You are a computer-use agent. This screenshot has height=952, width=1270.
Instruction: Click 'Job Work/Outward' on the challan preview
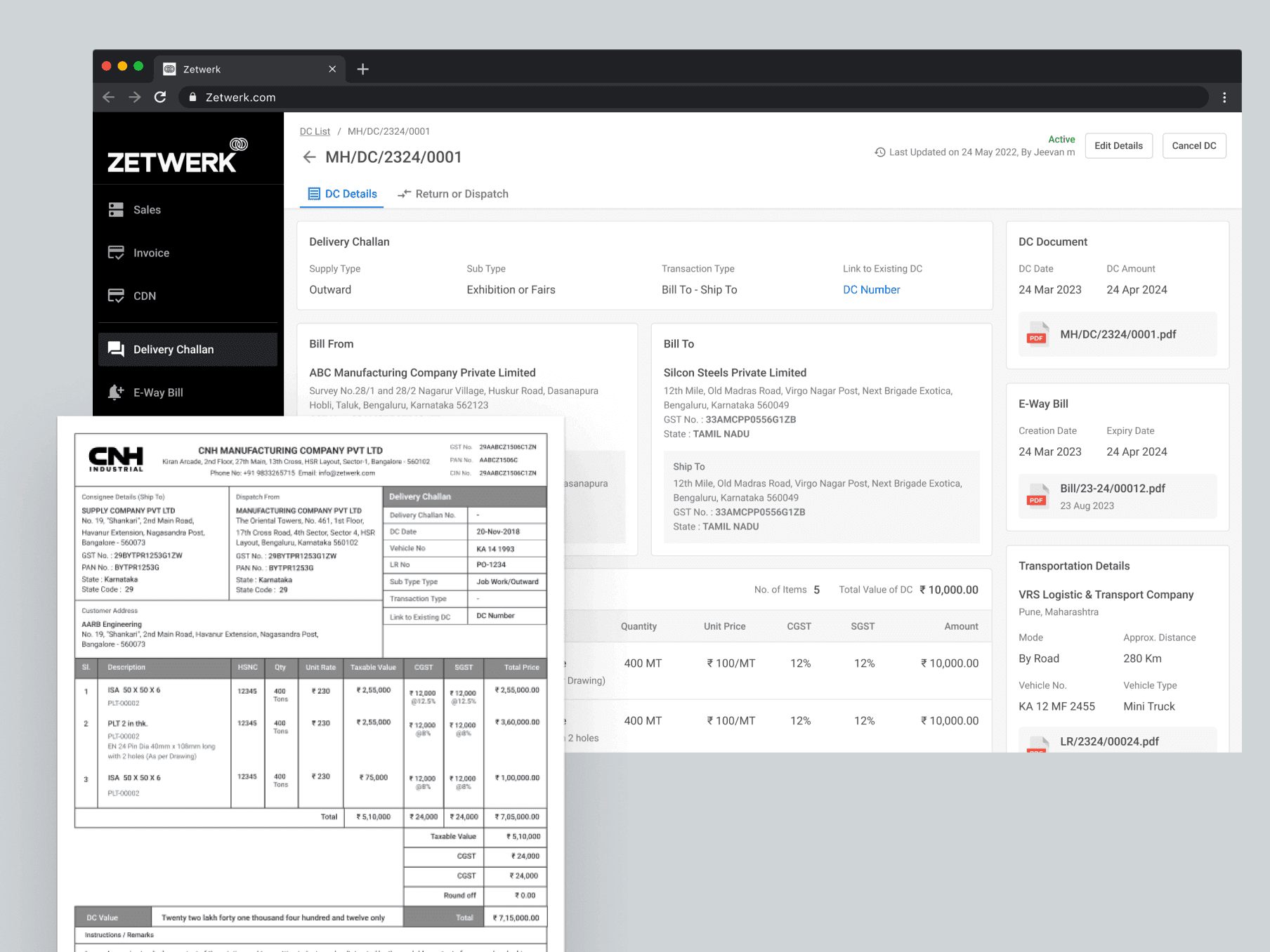click(x=507, y=582)
